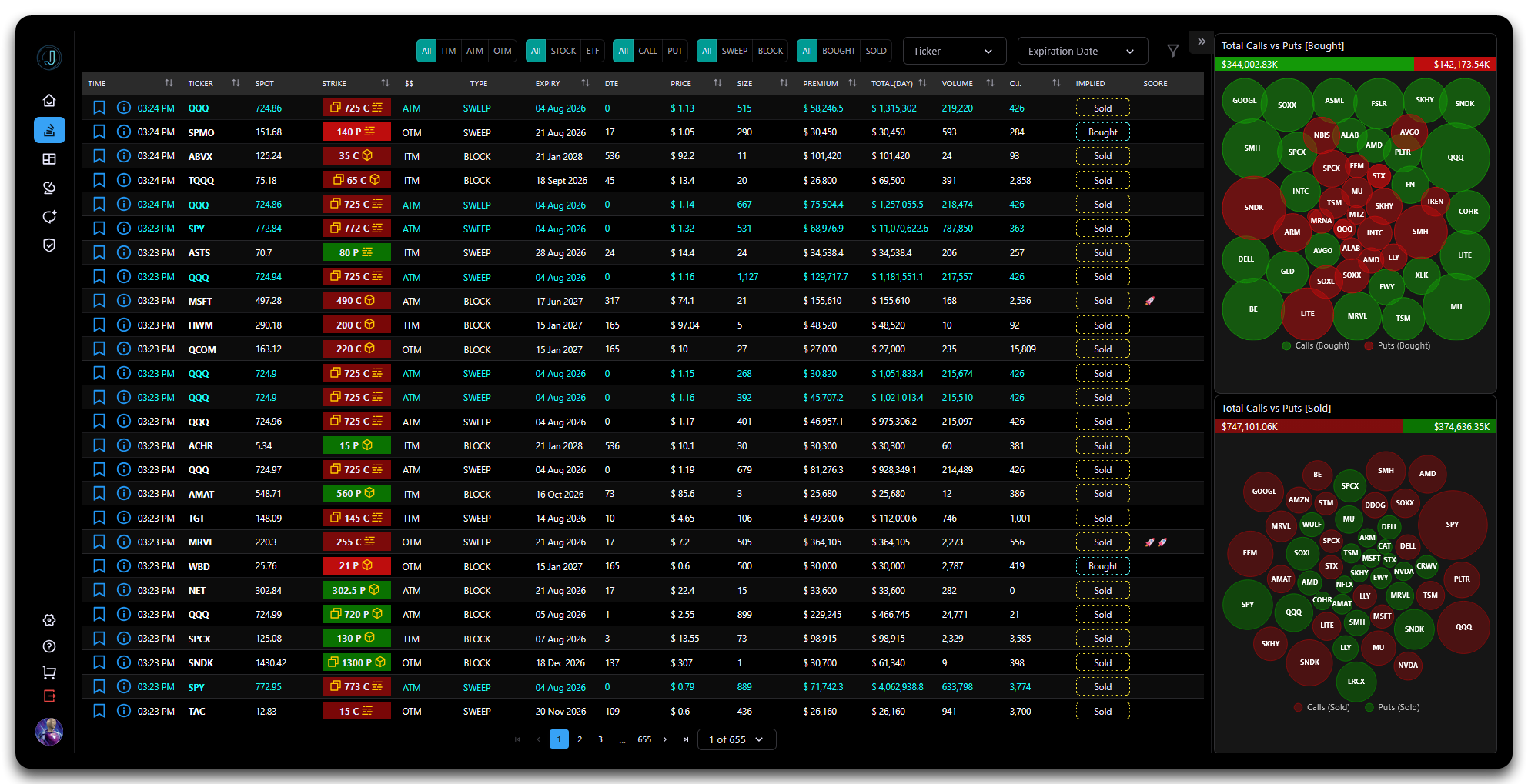Open the 1 of 655 page selector

coord(737,739)
